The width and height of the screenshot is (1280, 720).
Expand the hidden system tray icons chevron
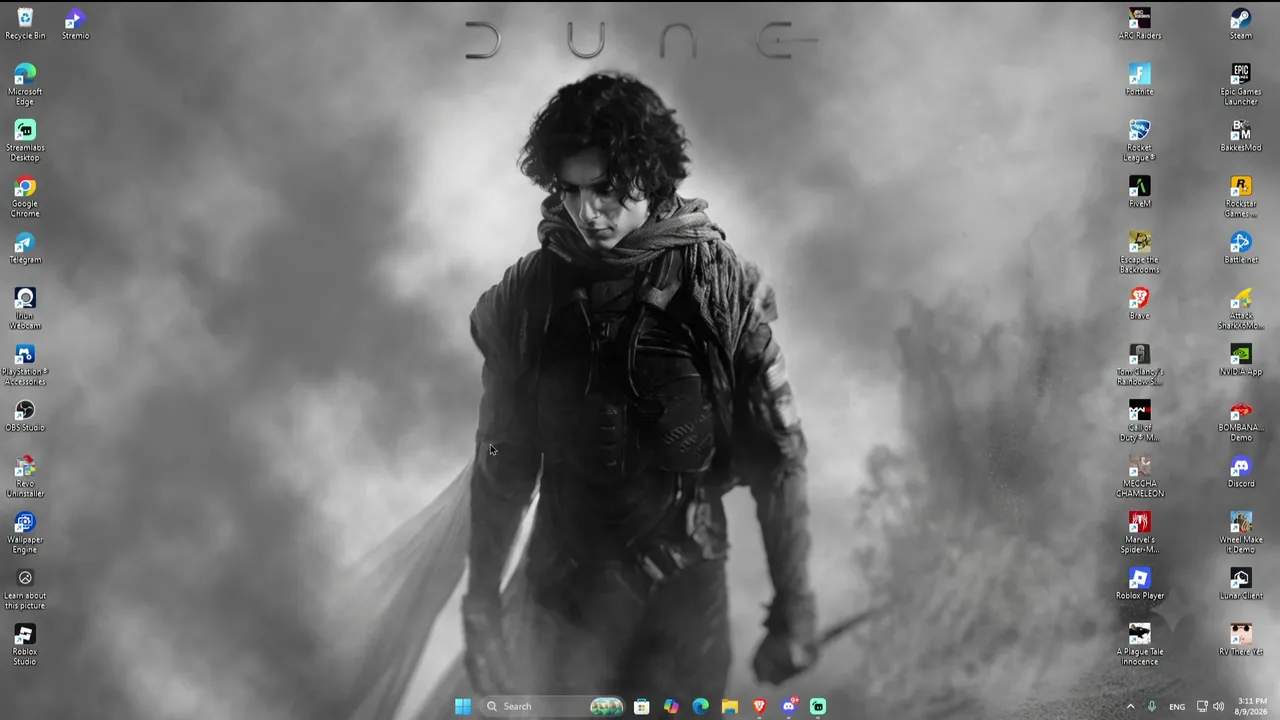point(1131,706)
